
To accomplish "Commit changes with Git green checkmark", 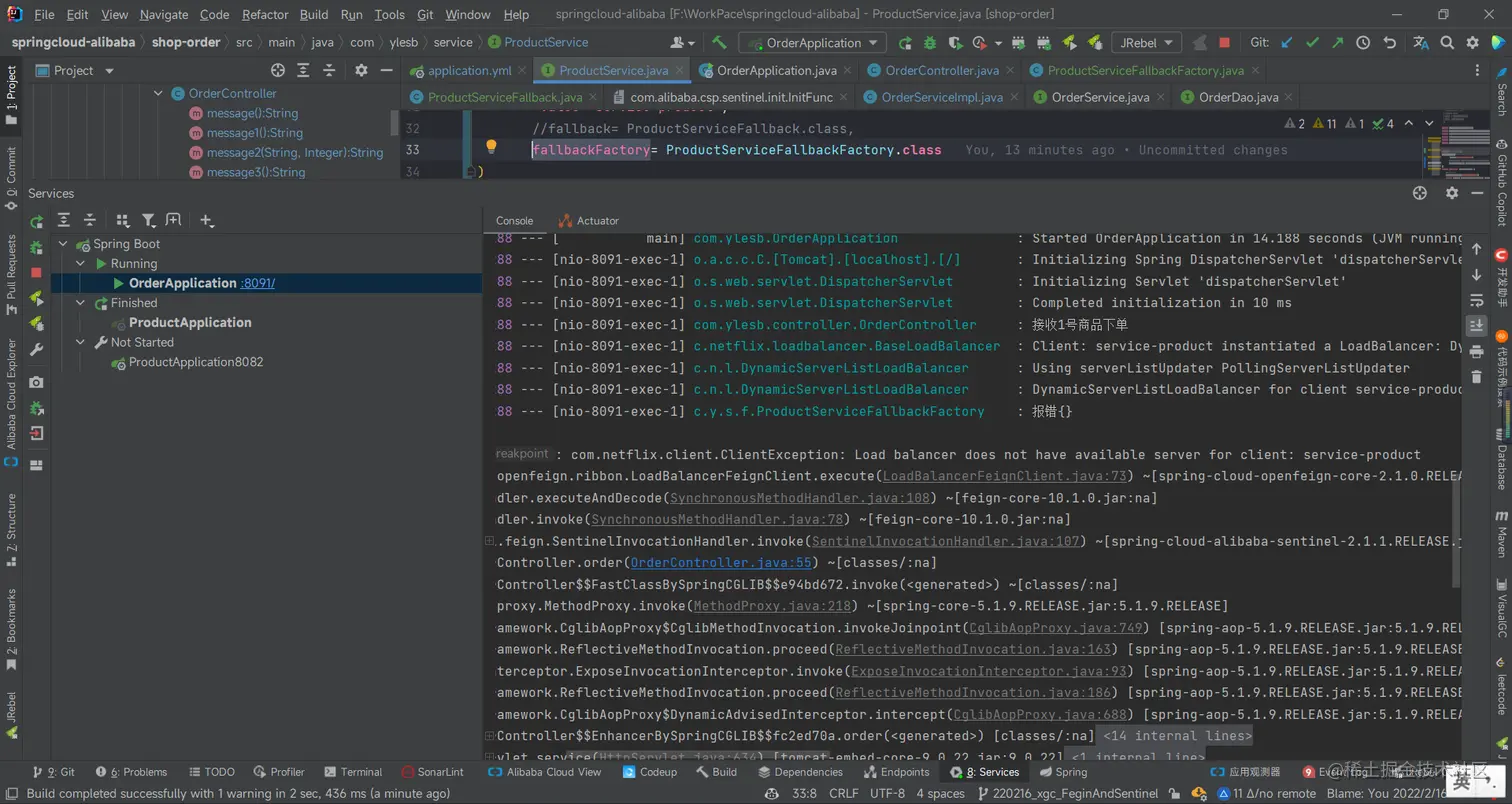I will 1313,43.
